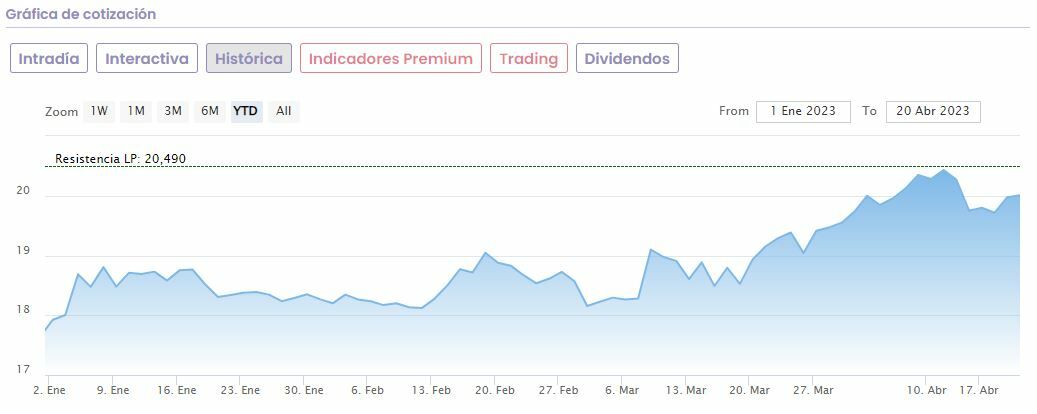Set zoom range to 1M
The width and height of the screenshot is (1037, 414).
coord(136,111)
